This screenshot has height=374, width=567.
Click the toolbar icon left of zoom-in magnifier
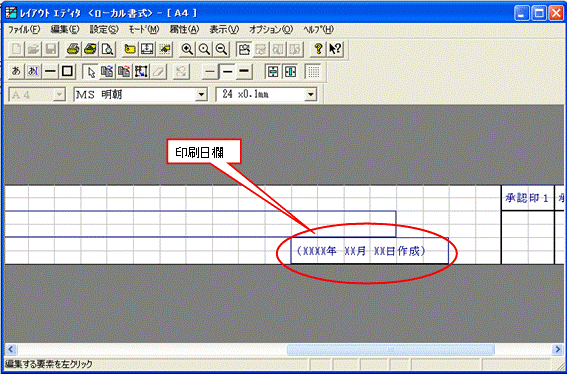click(165, 49)
